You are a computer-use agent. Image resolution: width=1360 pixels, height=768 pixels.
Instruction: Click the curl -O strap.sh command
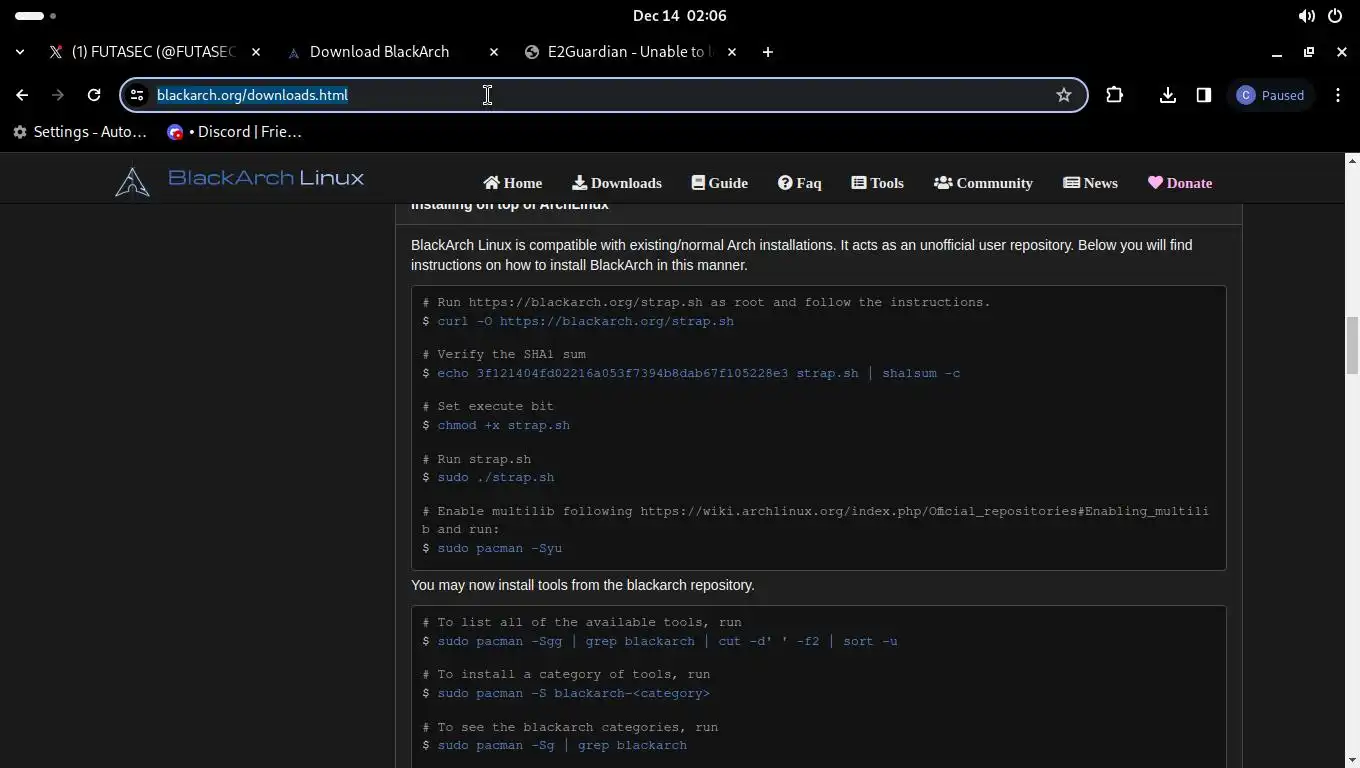585,321
